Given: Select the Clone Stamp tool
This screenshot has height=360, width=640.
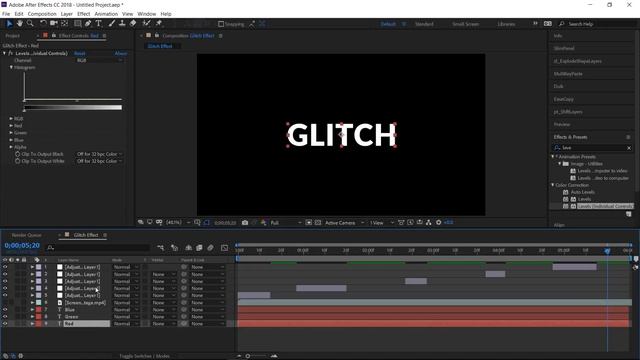Looking at the screenshot, I should click(x=122, y=24).
